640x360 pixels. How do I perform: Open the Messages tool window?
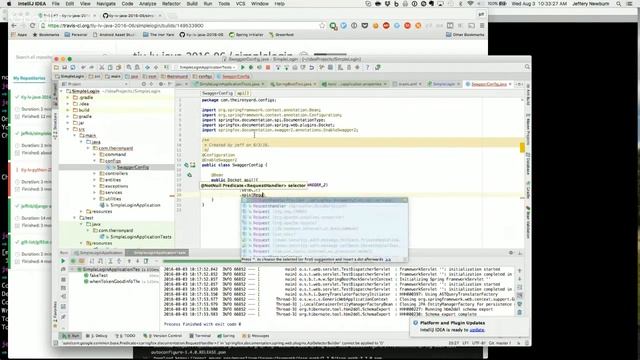(x=256, y=336)
